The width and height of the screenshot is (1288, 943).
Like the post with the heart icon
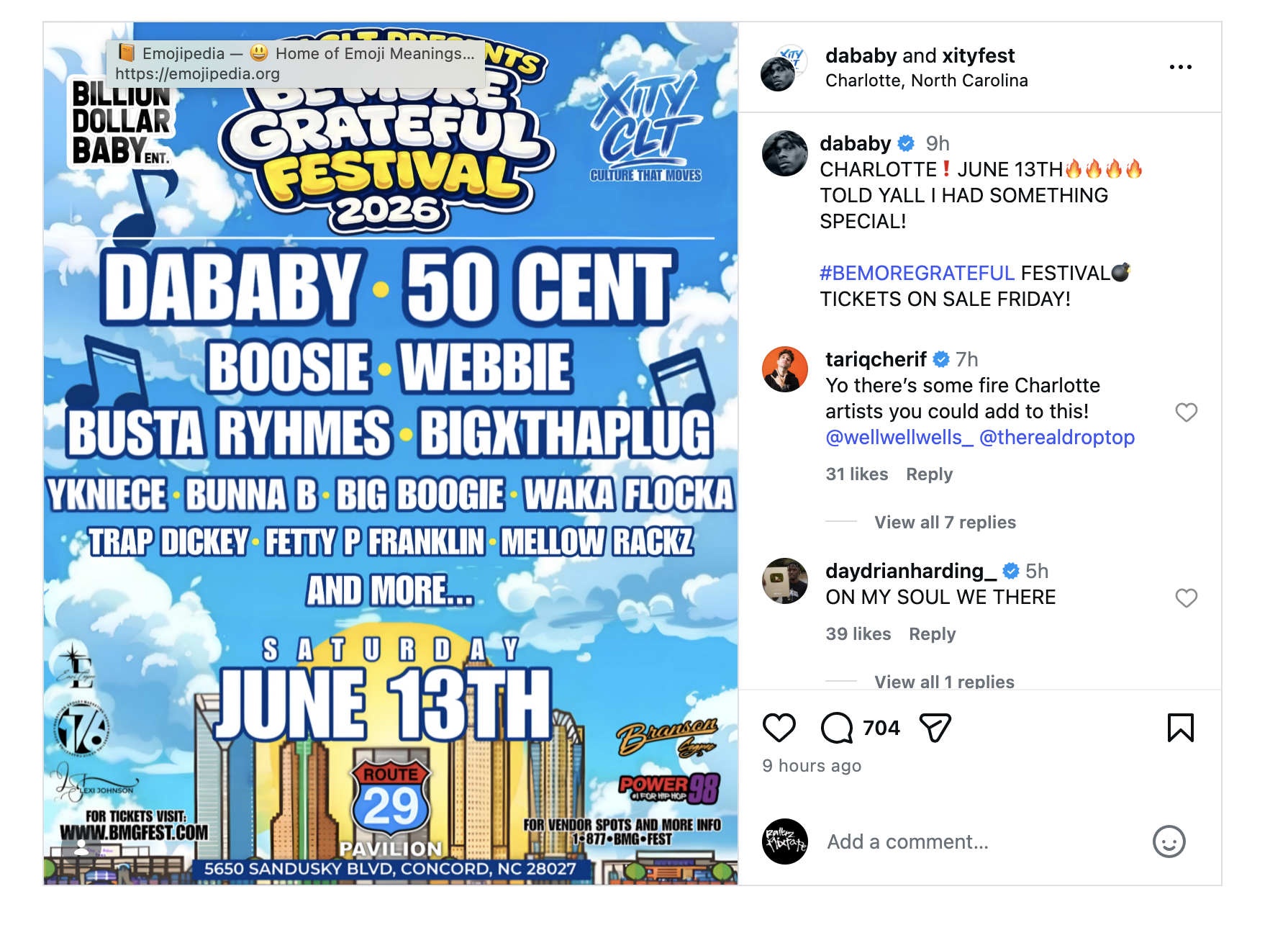[779, 728]
